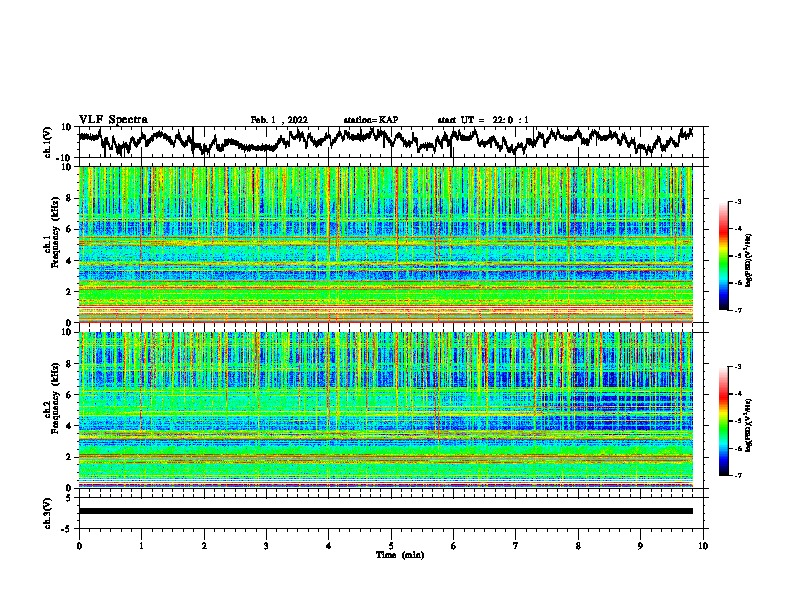Viewport: 792px width, 612px height.
Task: Click the 2 kHz tick of ch.1 spectrogram
Action: pyautogui.click(x=70, y=291)
